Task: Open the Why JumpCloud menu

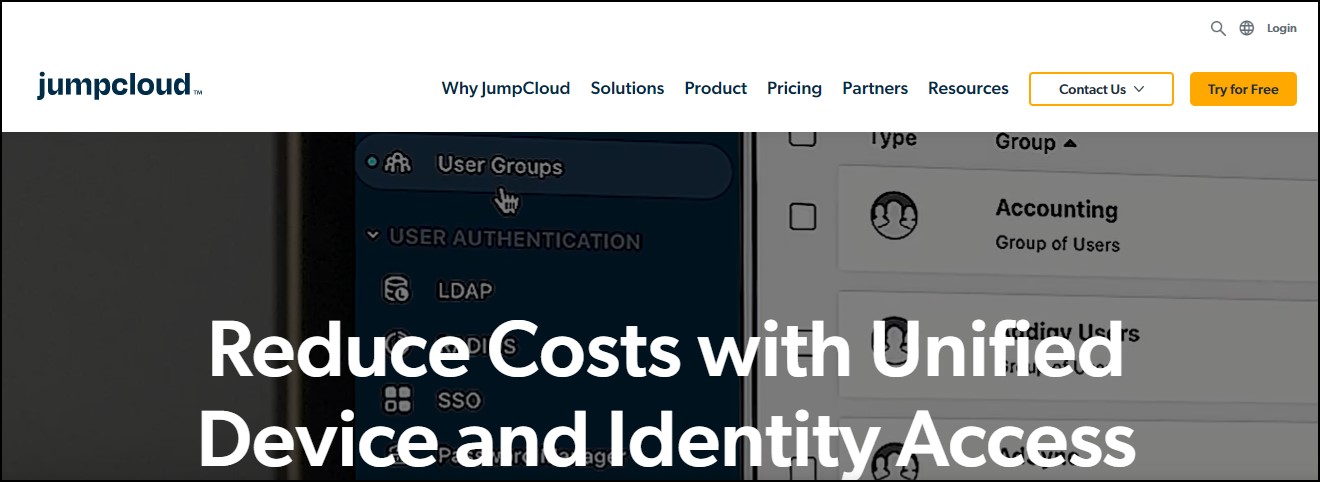Action: click(x=506, y=88)
